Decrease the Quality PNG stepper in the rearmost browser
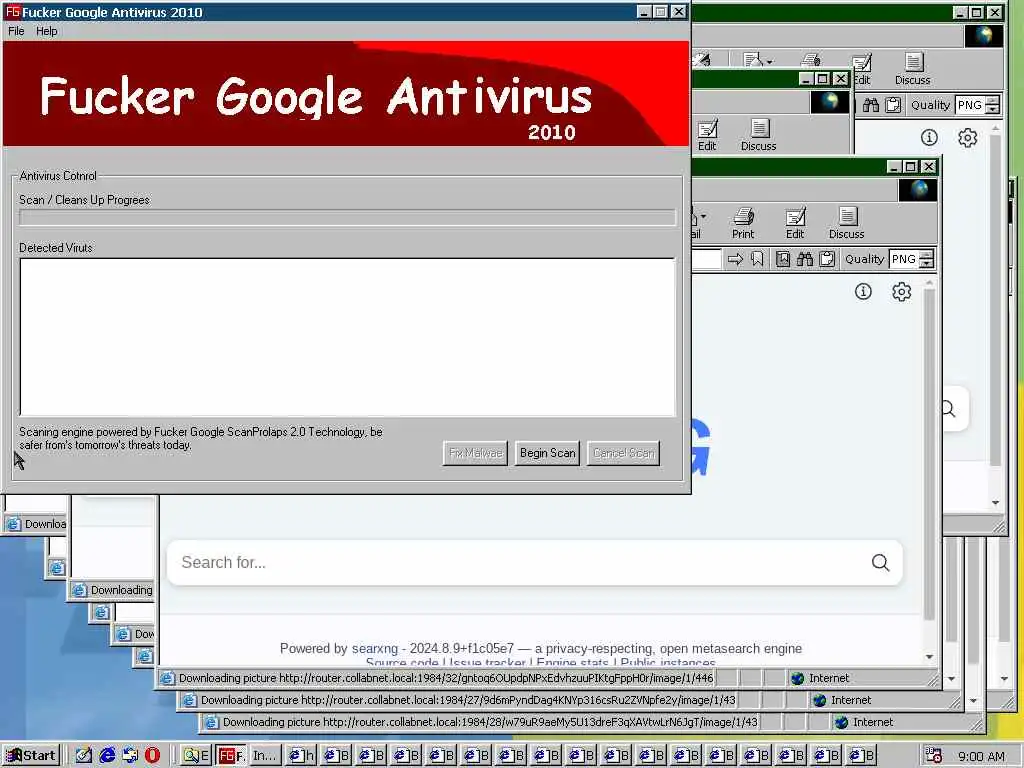This screenshot has height=768, width=1024. pyautogui.click(x=993, y=110)
